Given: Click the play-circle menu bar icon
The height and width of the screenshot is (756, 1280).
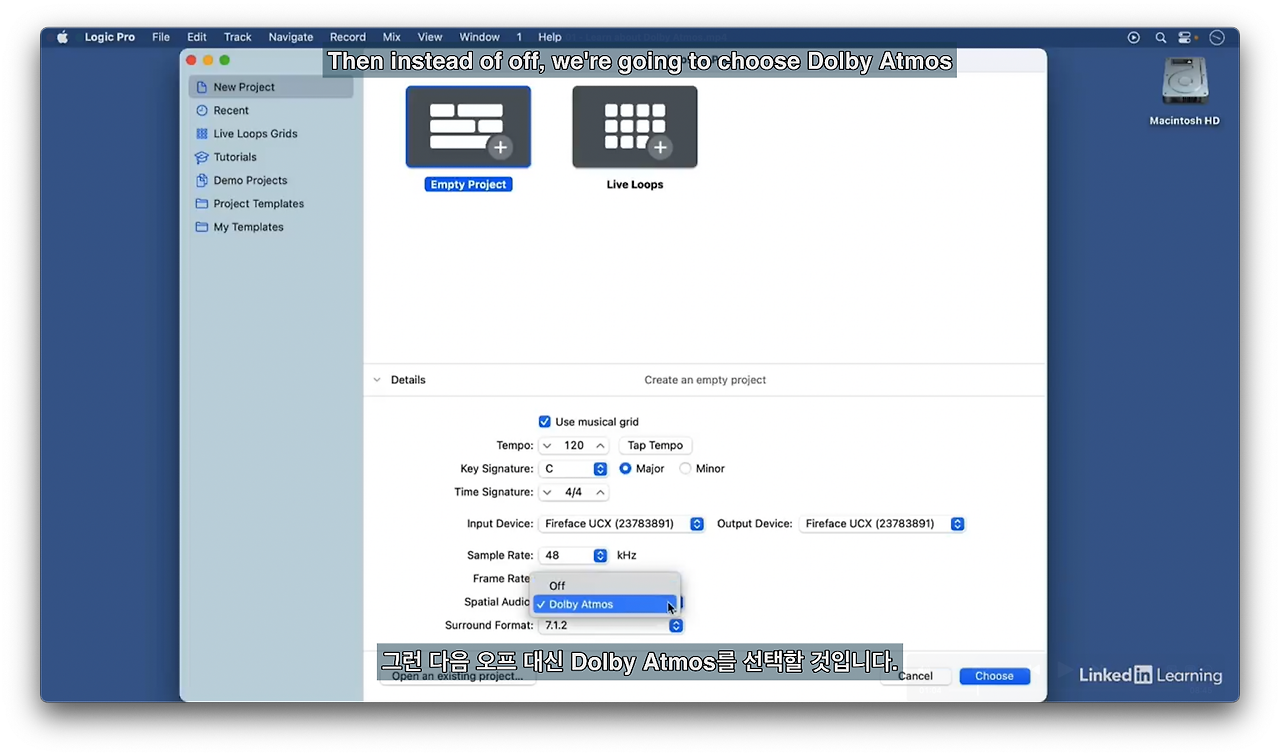Looking at the screenshot, I should pyautogui.click(x=1134, y=37).
